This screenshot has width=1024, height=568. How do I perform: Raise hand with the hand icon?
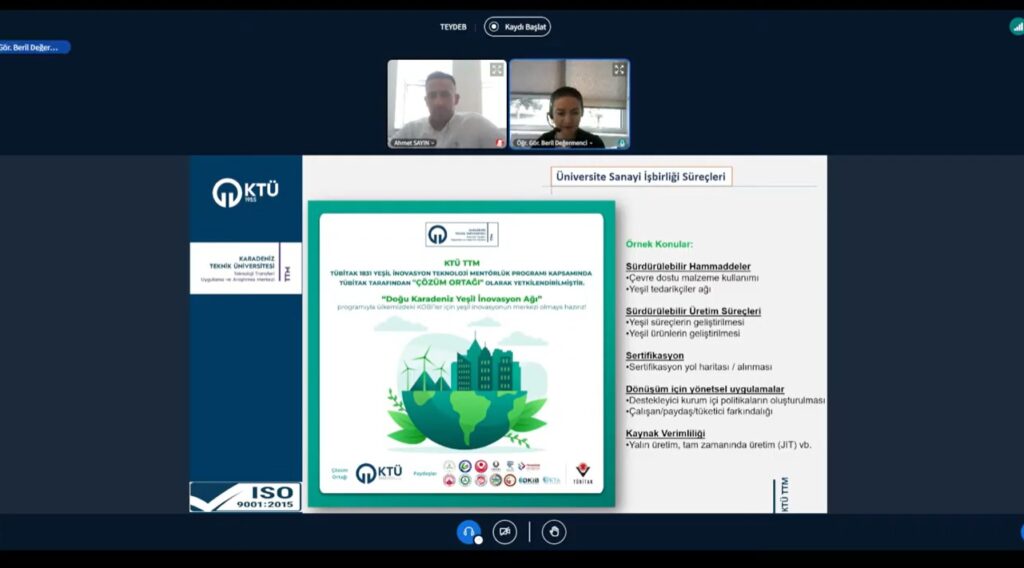coord(554,532)
